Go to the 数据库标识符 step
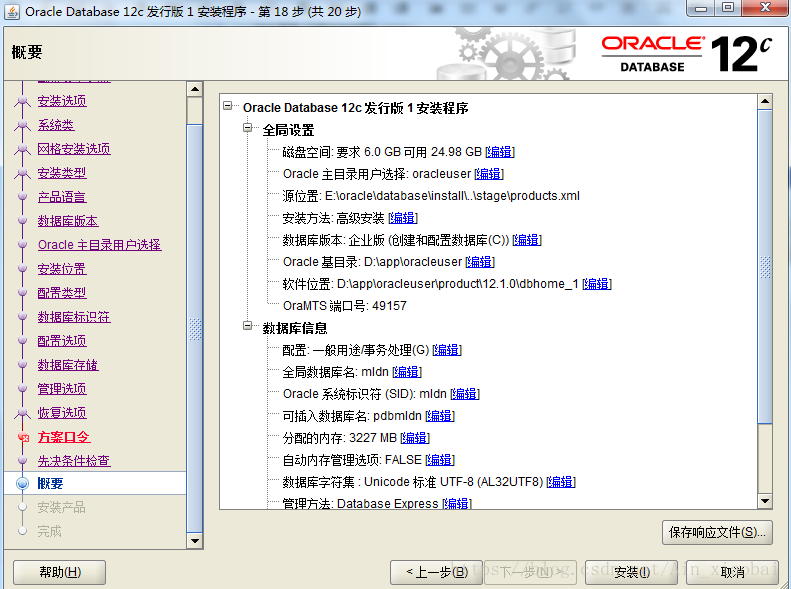Image resolution: width=791 pixels, height=589 pixels. point(74,317)
